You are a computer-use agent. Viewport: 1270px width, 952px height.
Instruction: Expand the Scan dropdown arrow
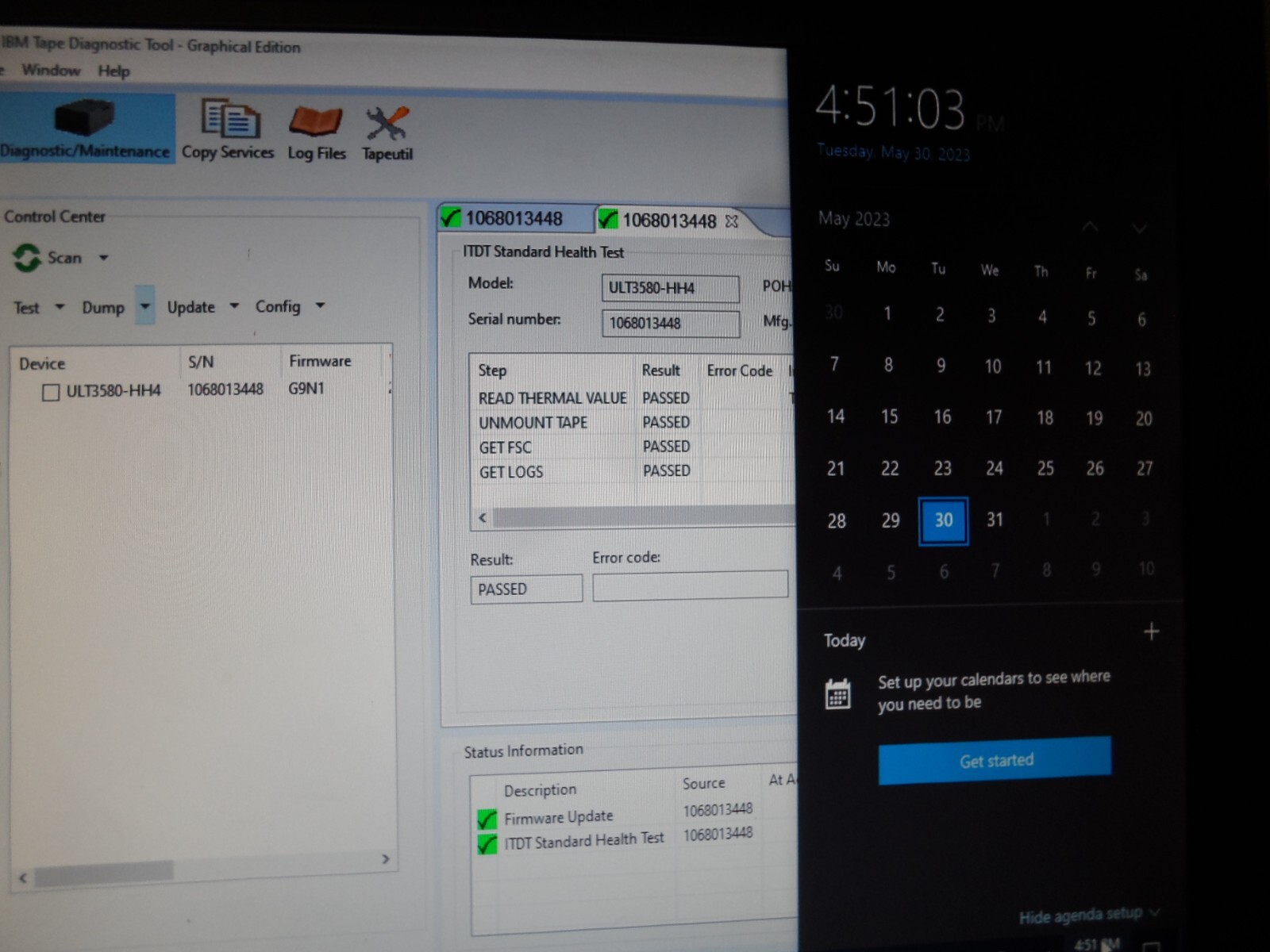[x=103, y=258]
